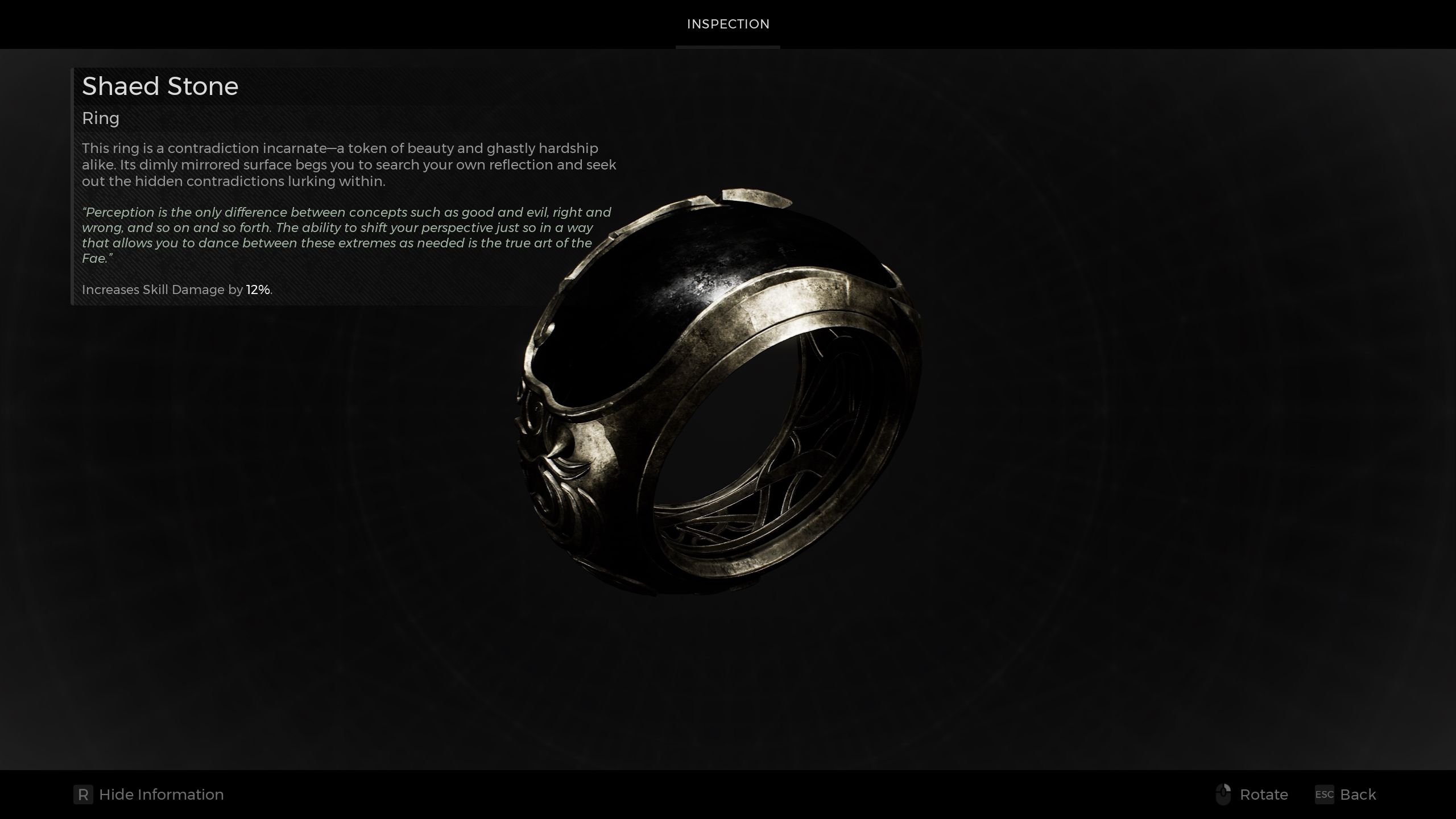1456x819 pixels.
Task: Click Back to exit inspection view
Action: tap(1359, 795)
